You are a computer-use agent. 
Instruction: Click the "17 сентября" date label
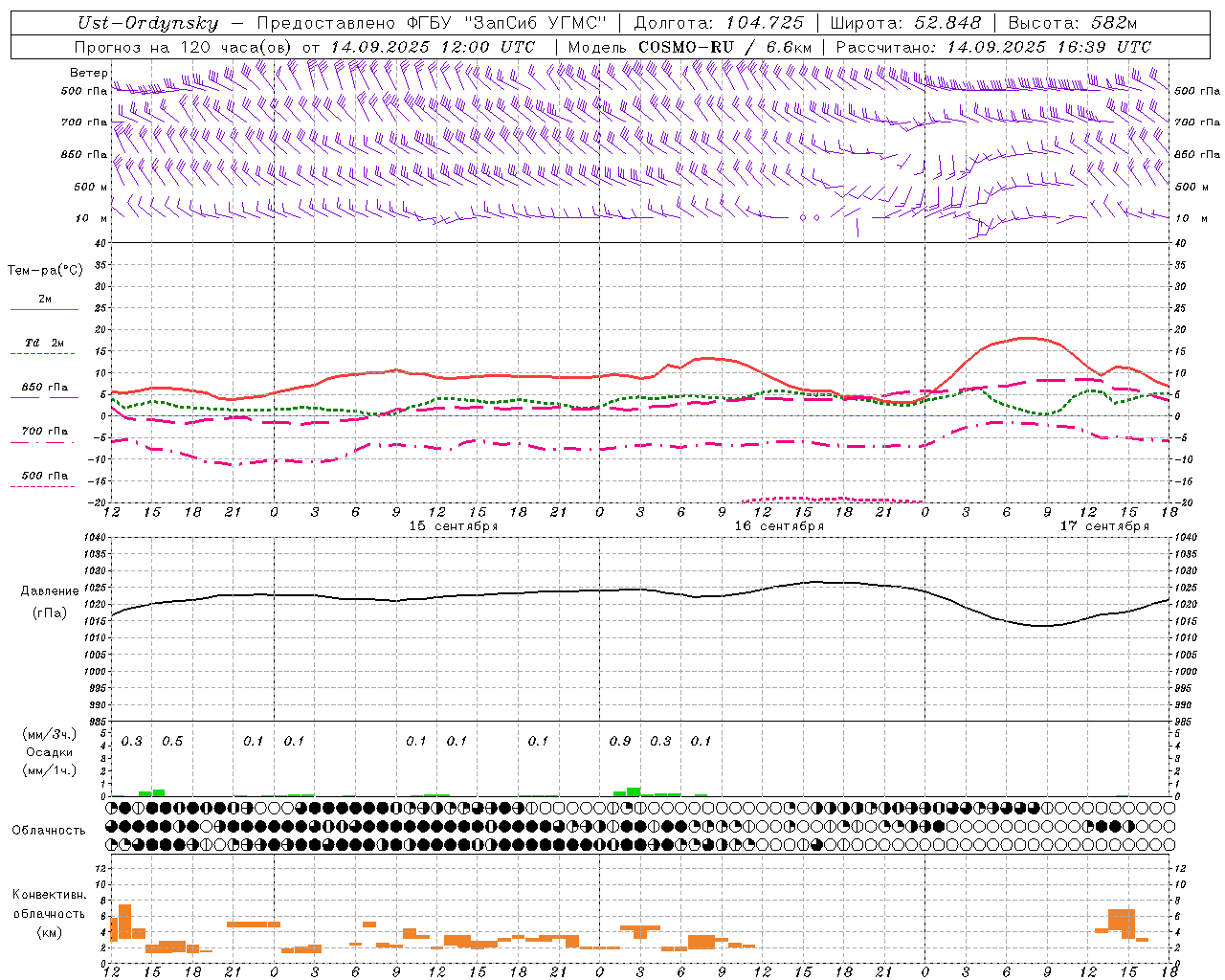(1104, 526)
